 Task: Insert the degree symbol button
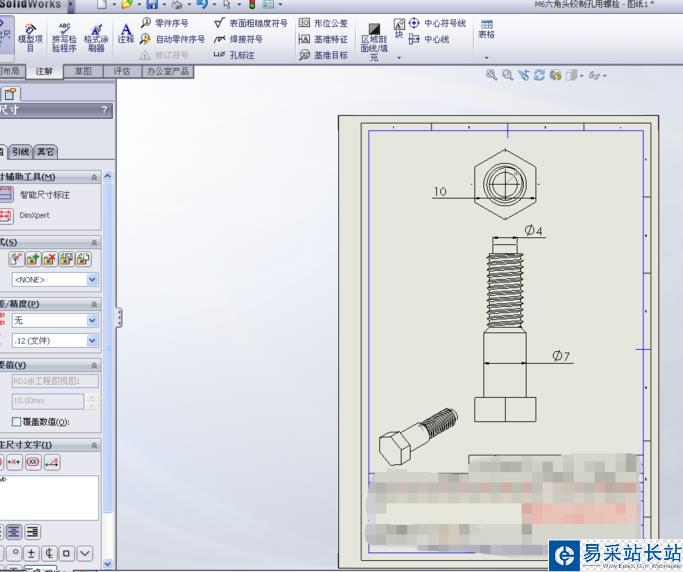pos(15,553)
